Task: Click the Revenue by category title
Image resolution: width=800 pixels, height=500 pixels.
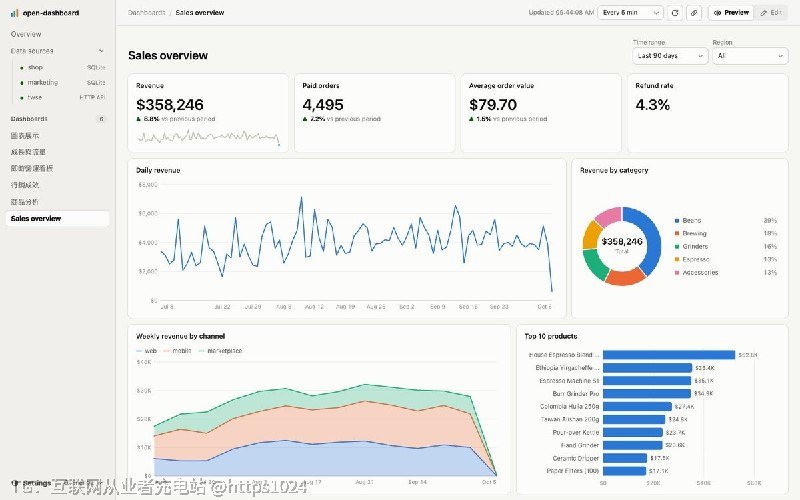Action: tap(614, 170)
